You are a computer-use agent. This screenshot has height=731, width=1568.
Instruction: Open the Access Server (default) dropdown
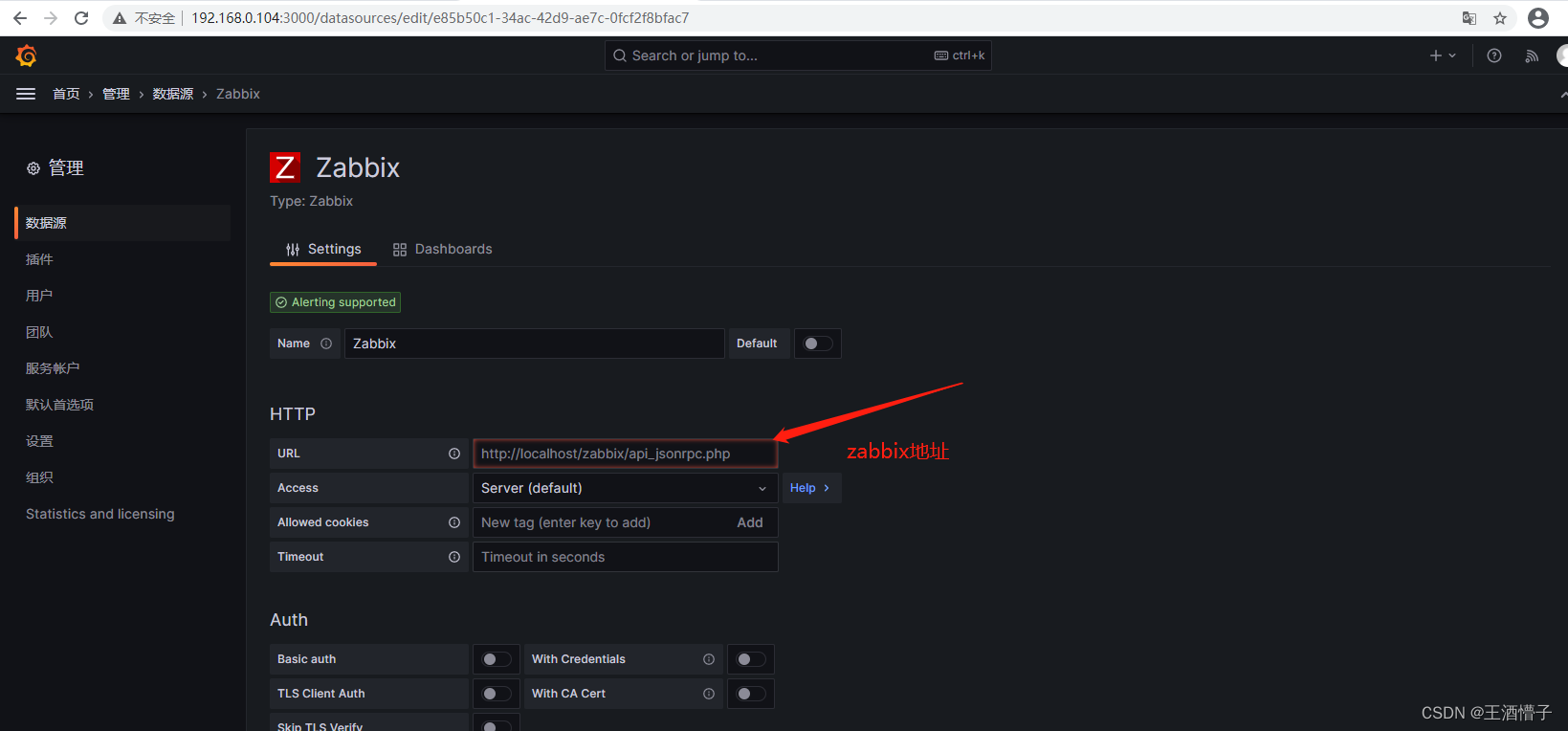[x=626, y=488]
